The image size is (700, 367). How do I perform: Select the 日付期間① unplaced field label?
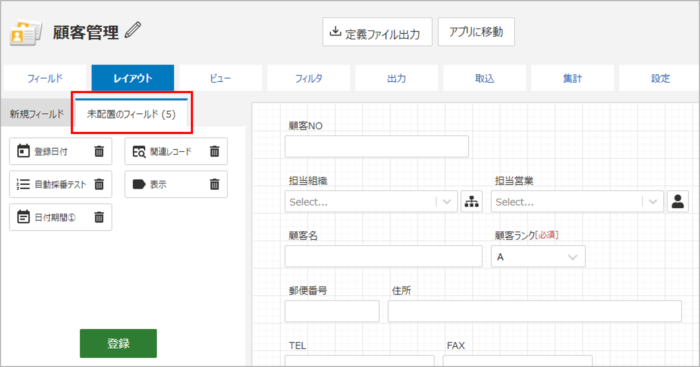point(55,217)
